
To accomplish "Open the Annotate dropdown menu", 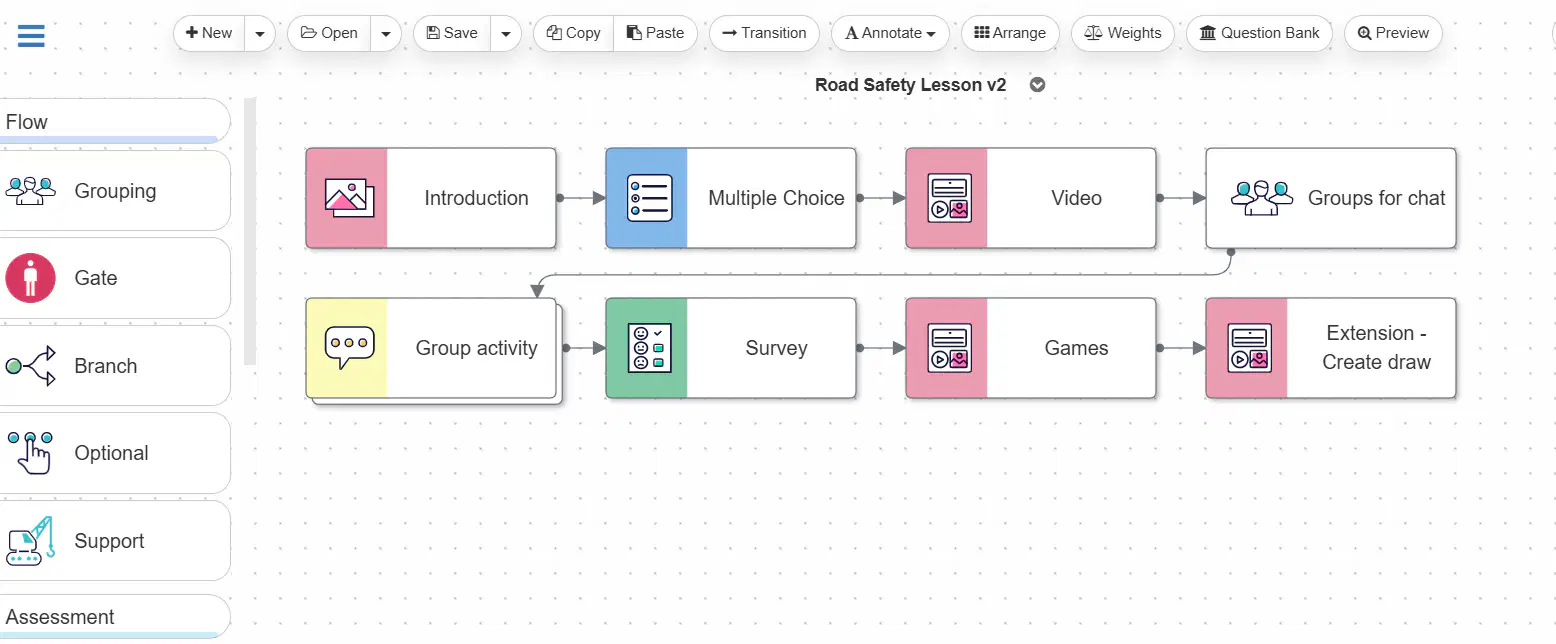I will click(891, 33).
